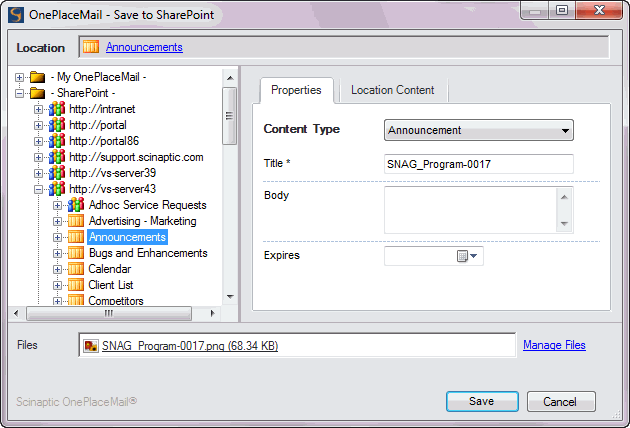This screenshot has width=630, height=428.
Task: Expand the My OnePlaceMail tree node
Action: click(20, 77)
